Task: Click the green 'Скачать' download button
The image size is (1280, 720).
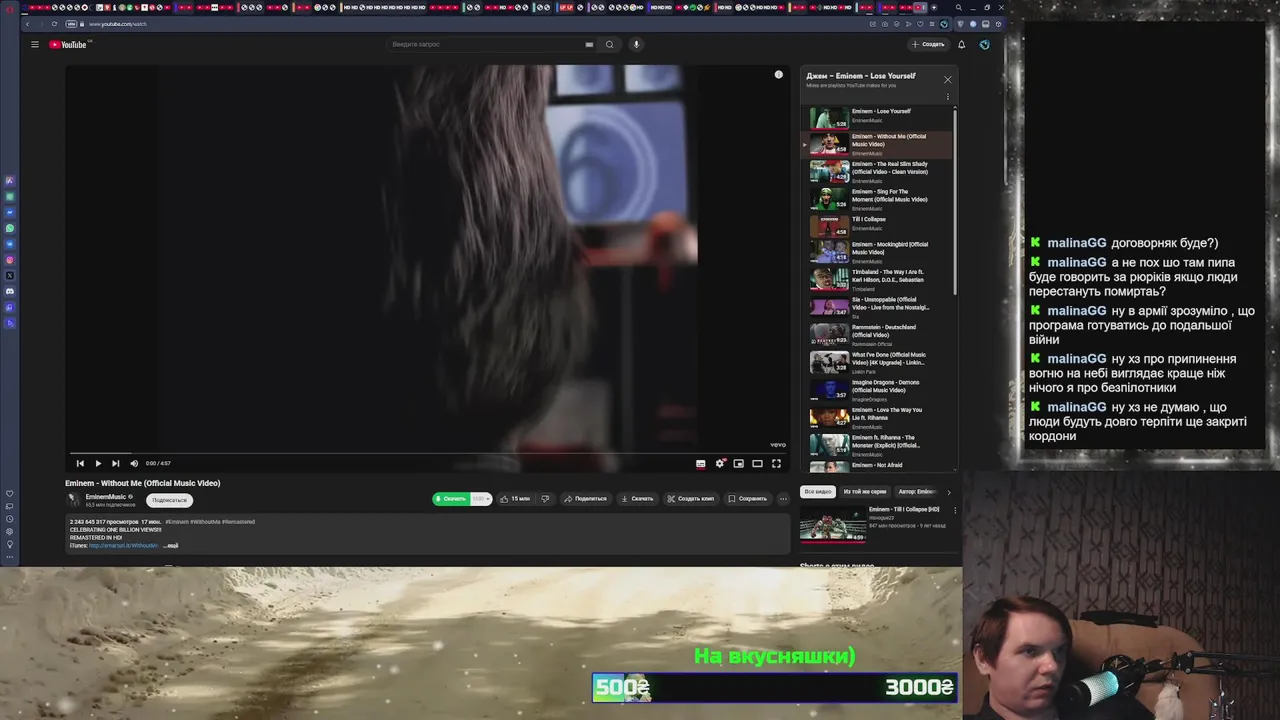Action: [451, 499]
